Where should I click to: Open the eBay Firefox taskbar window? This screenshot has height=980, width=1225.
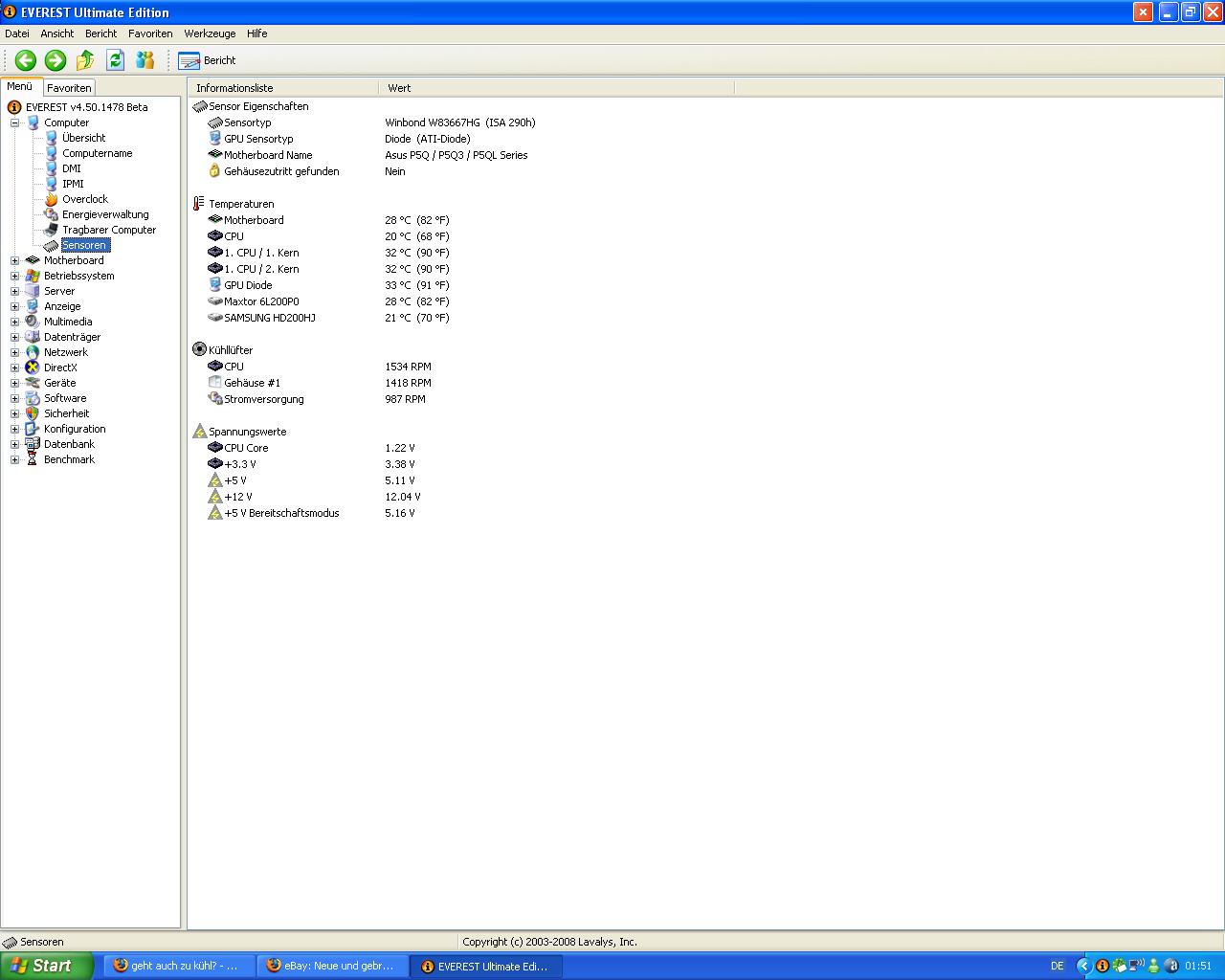point(333,967)
